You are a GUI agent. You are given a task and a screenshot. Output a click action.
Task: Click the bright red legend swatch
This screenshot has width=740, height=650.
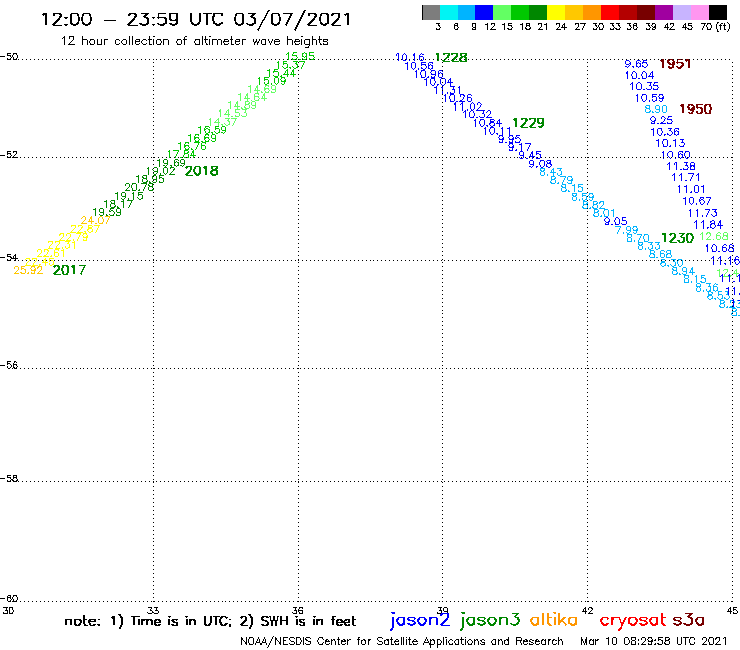tap(610, 12)
